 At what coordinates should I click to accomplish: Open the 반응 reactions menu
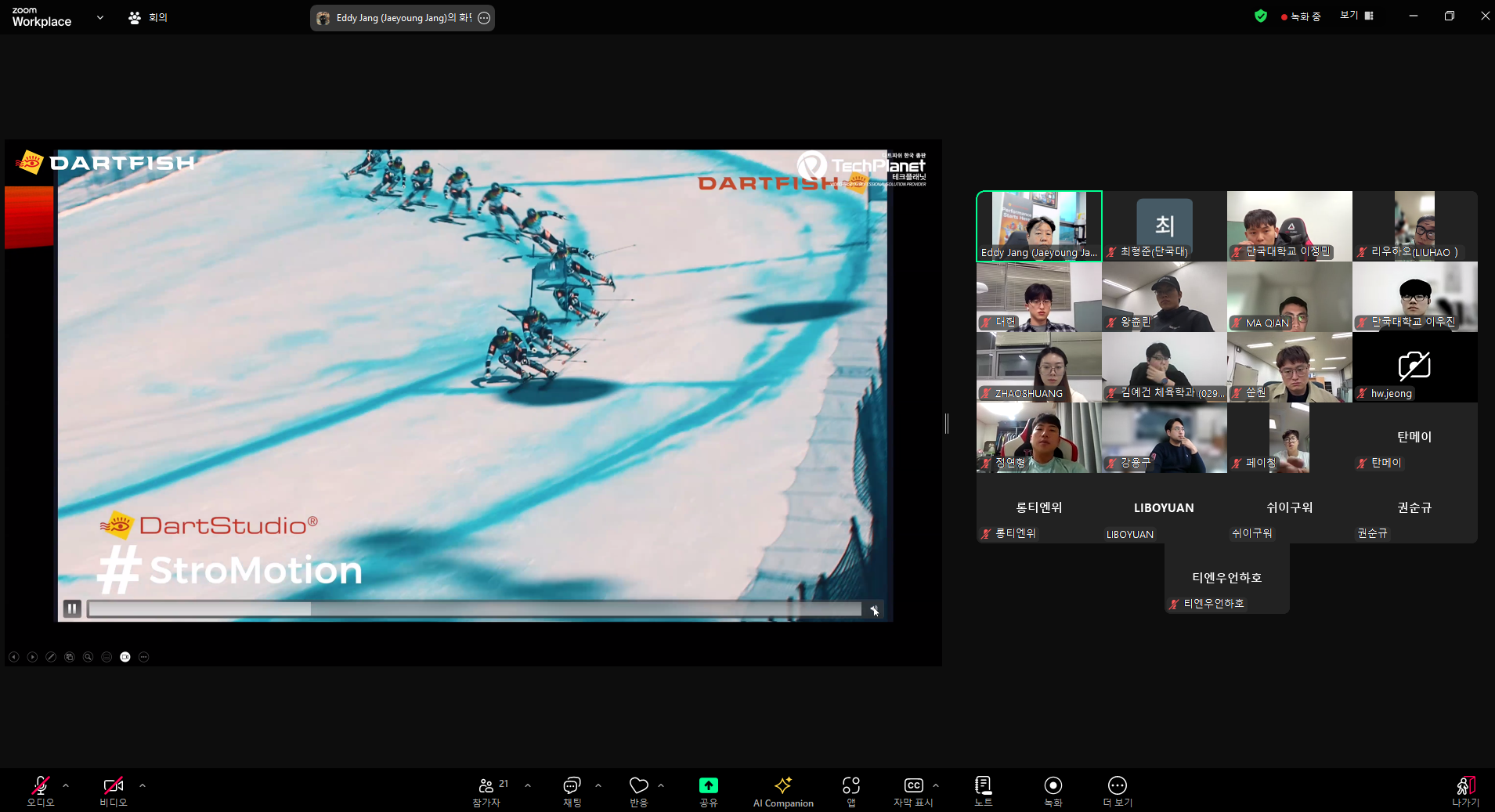point(639,791)
